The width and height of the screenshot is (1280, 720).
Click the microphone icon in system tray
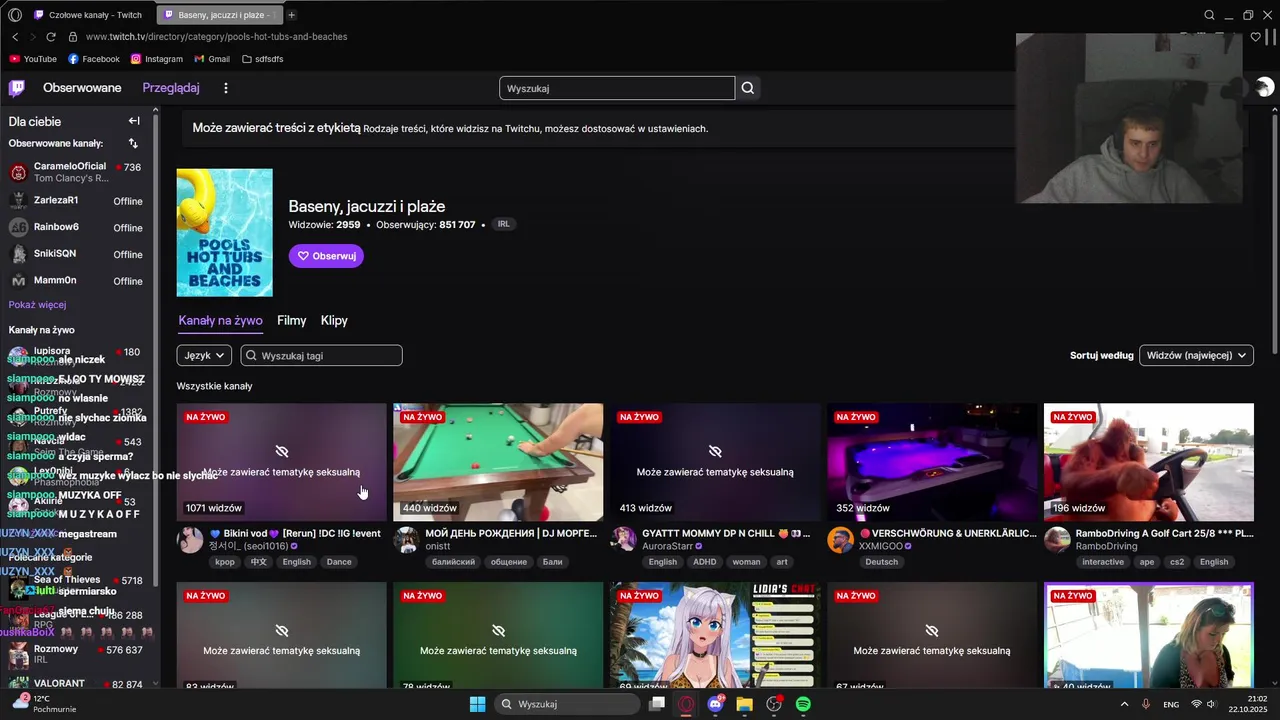coord(1146,704)
